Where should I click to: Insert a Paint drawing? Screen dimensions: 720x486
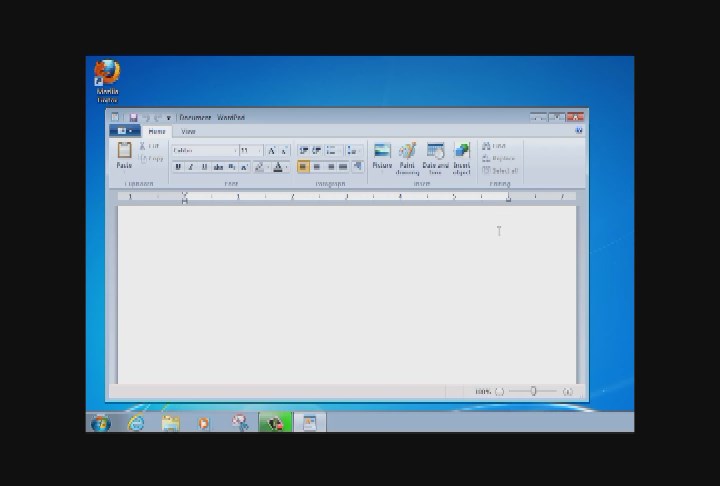407,154
